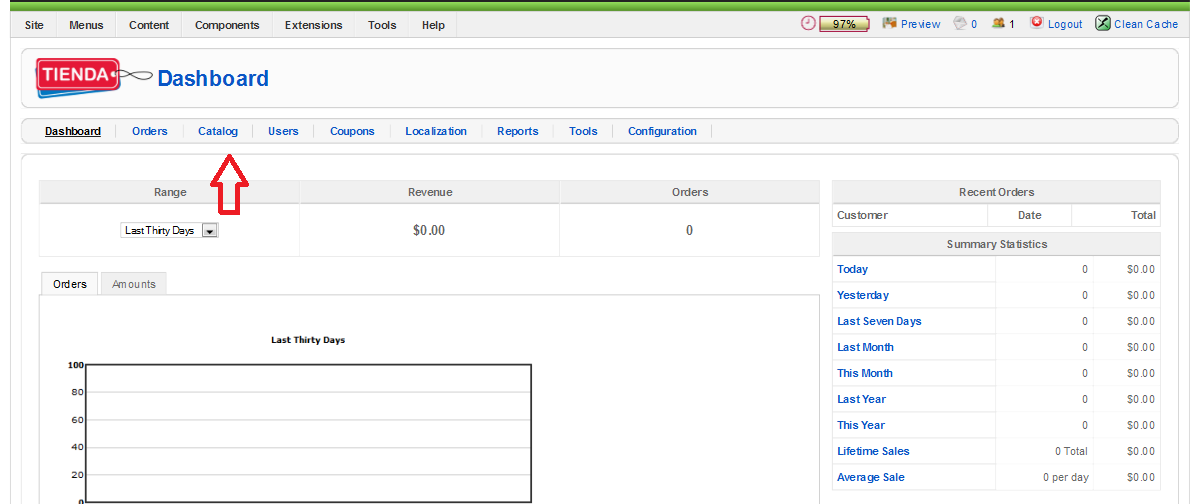Screen dimensions: 1200x504
Task: Click the Tienda logo icon
Action: click(94, 76)
